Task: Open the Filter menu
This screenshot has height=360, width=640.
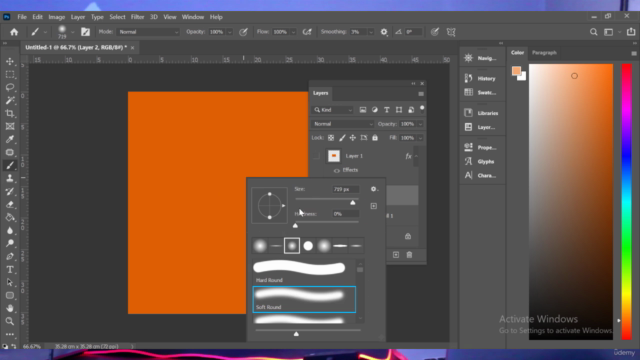Action: tap(137, 17)
